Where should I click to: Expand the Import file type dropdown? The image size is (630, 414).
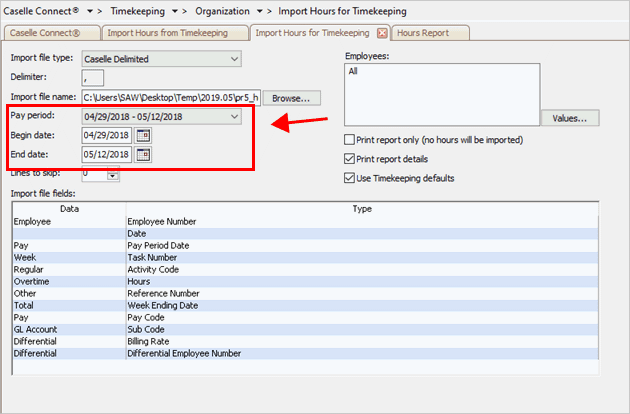tap(234, 59)
